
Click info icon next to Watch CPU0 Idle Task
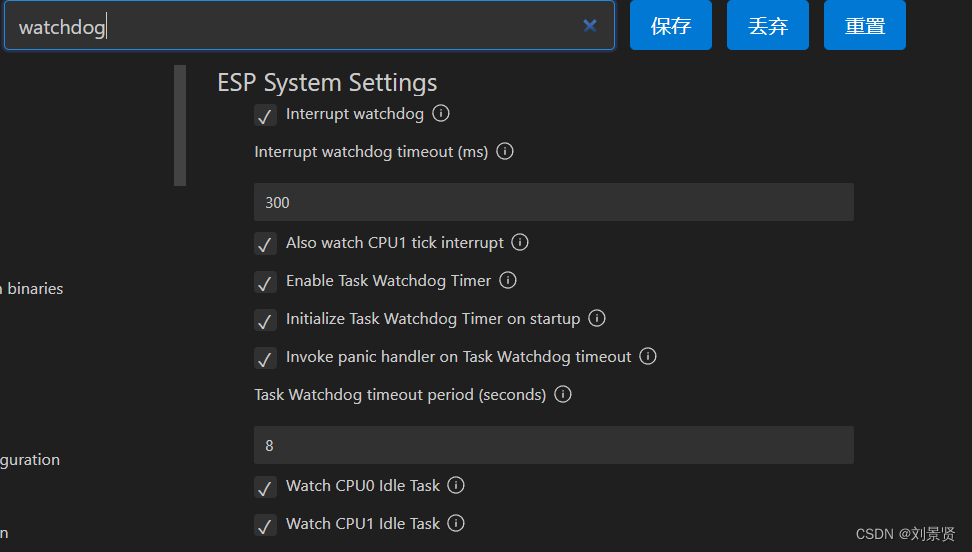pyautogui.click(x=456, y=486)
